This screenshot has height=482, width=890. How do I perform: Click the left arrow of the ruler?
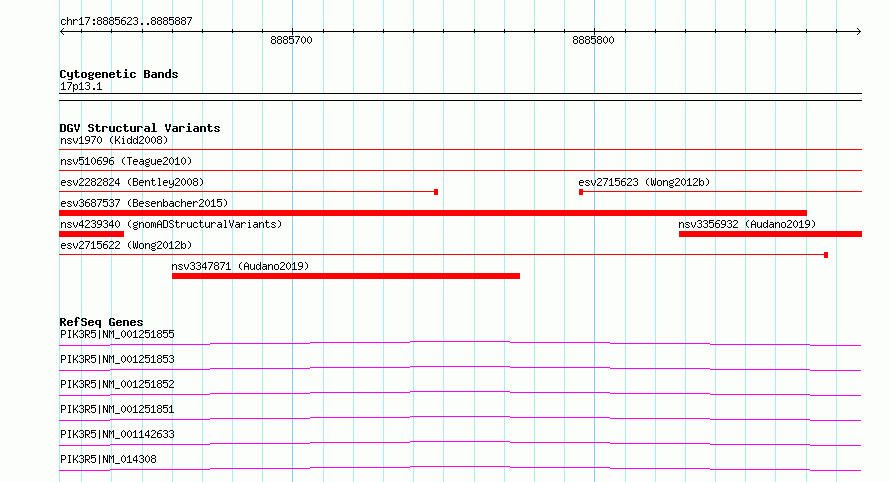(x=63, y=32)
